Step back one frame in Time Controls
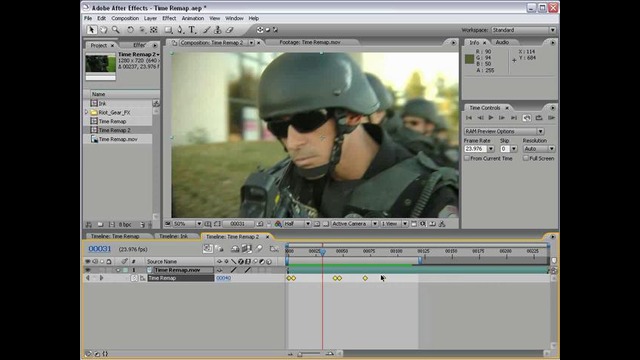The width and height of the screenshot is (640, 360). pyautogui.click(x=480, y=118)
